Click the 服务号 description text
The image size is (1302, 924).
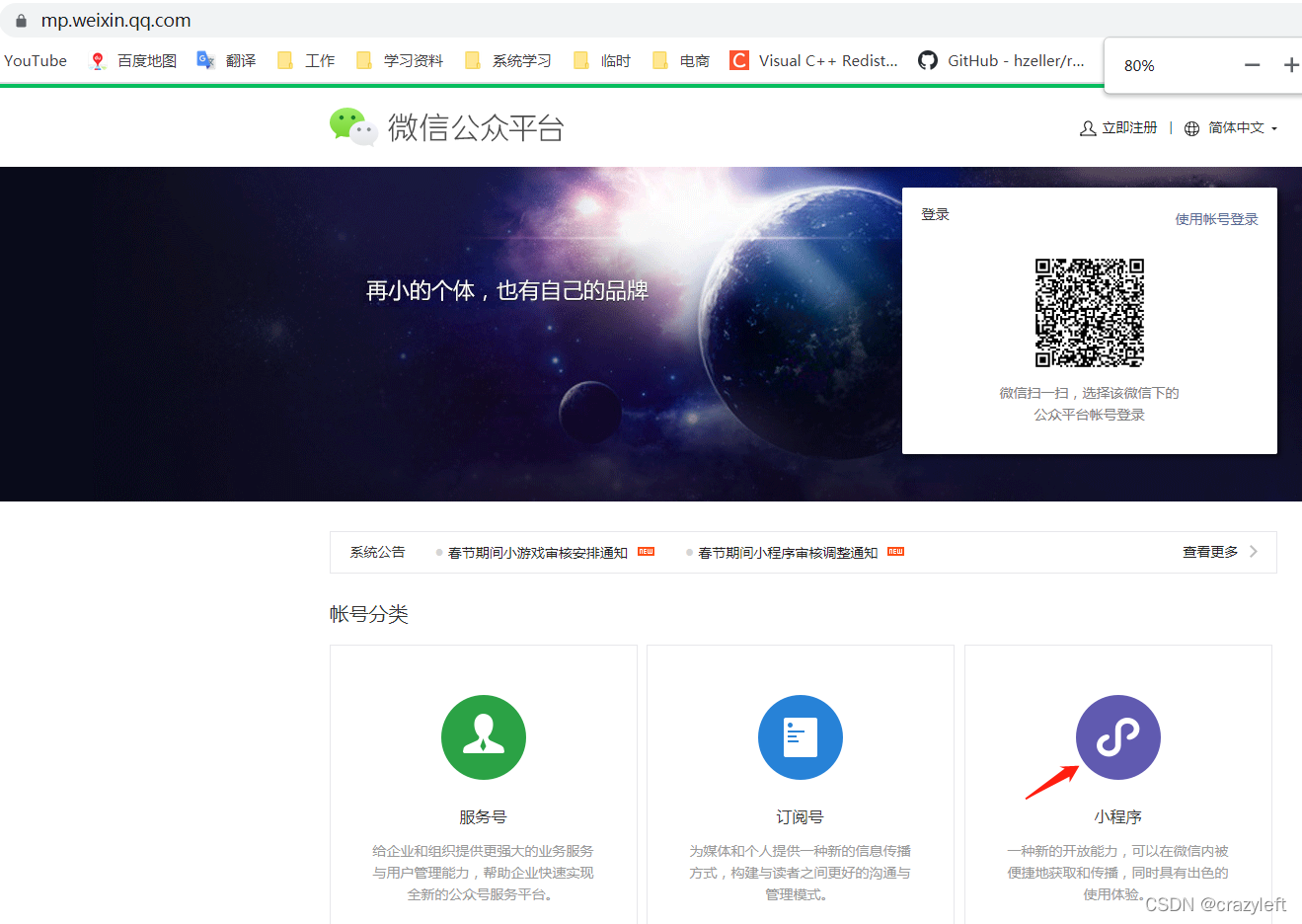point(484,873)
